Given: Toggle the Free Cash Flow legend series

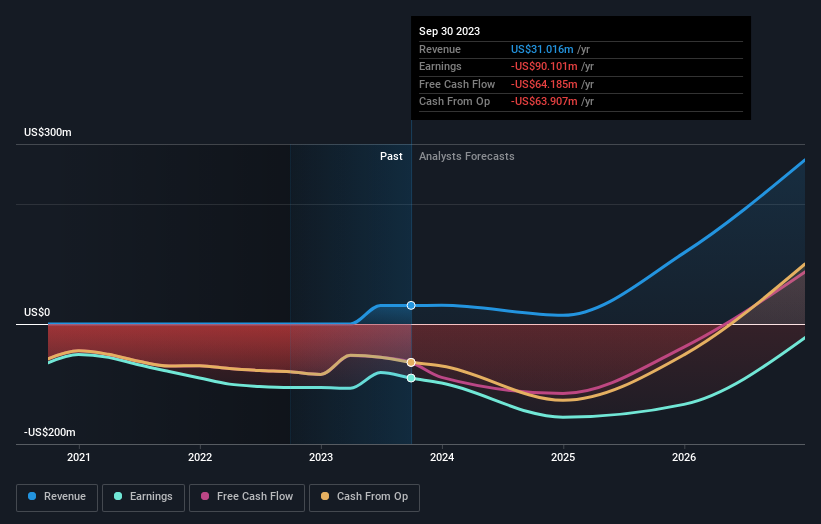Looking at the screenshot, I should (247, 497).
